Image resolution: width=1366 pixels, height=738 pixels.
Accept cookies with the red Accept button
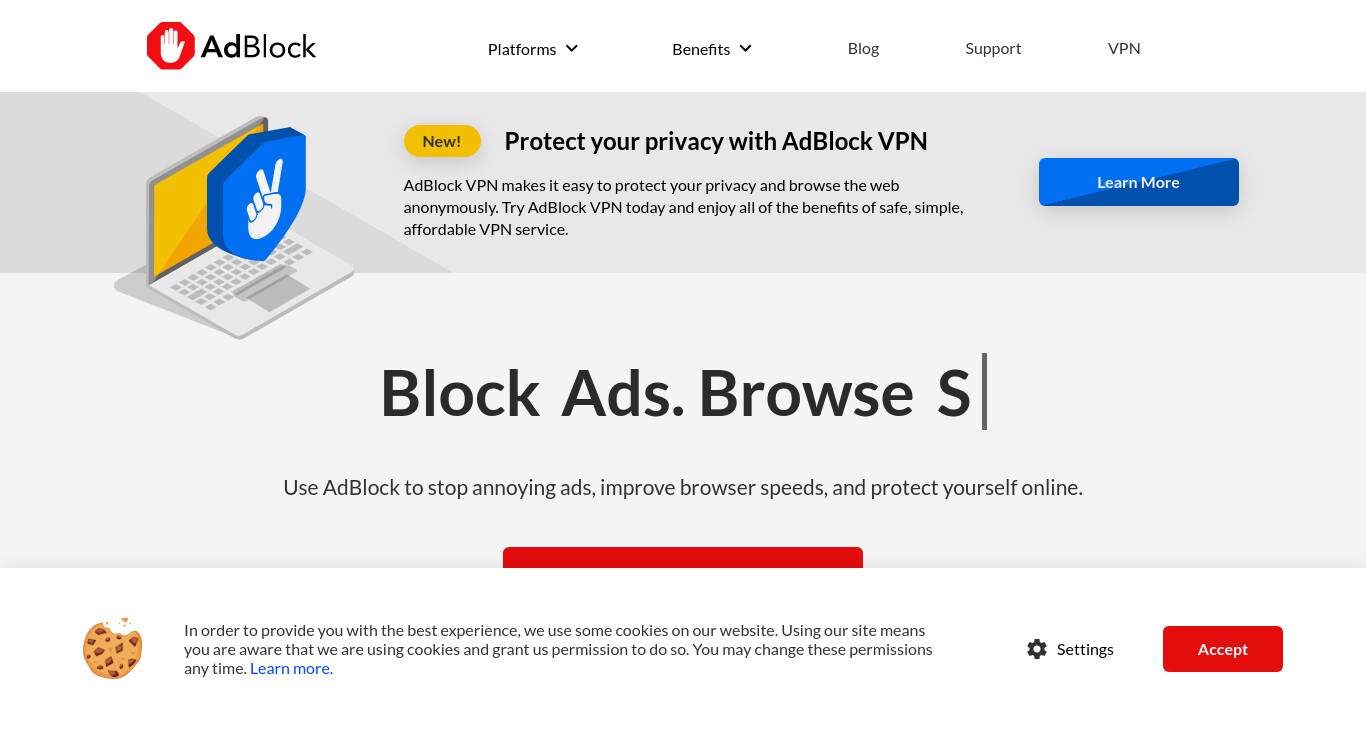click(1223, 649)
